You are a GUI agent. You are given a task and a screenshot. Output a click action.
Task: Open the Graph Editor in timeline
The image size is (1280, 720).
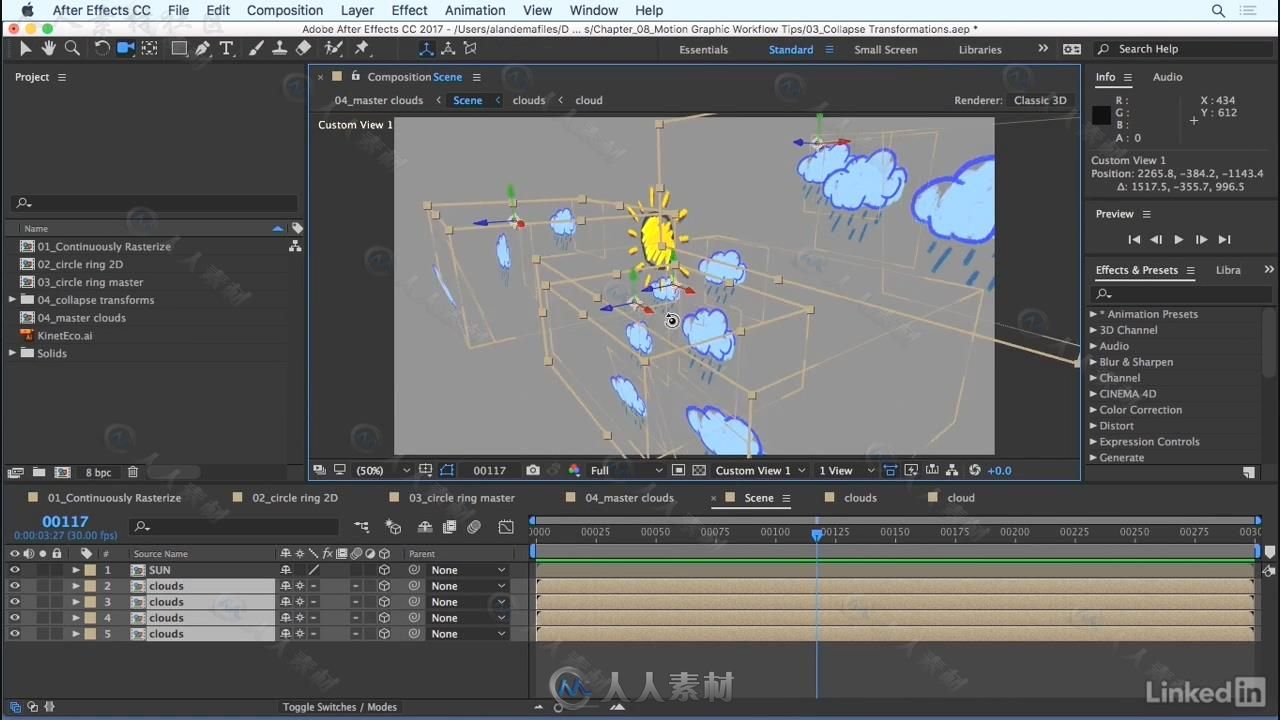point(506,526)
